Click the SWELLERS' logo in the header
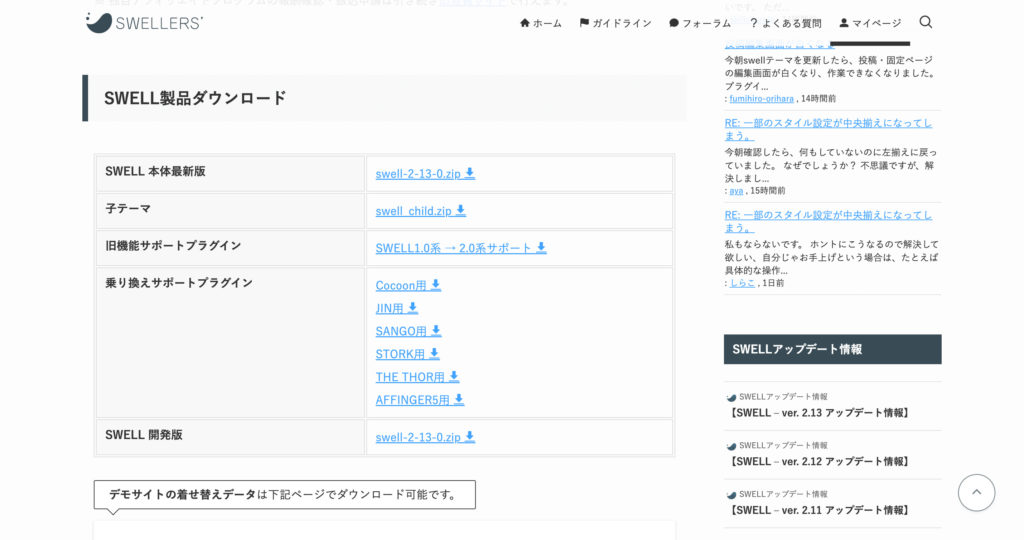 coord(144,22)
